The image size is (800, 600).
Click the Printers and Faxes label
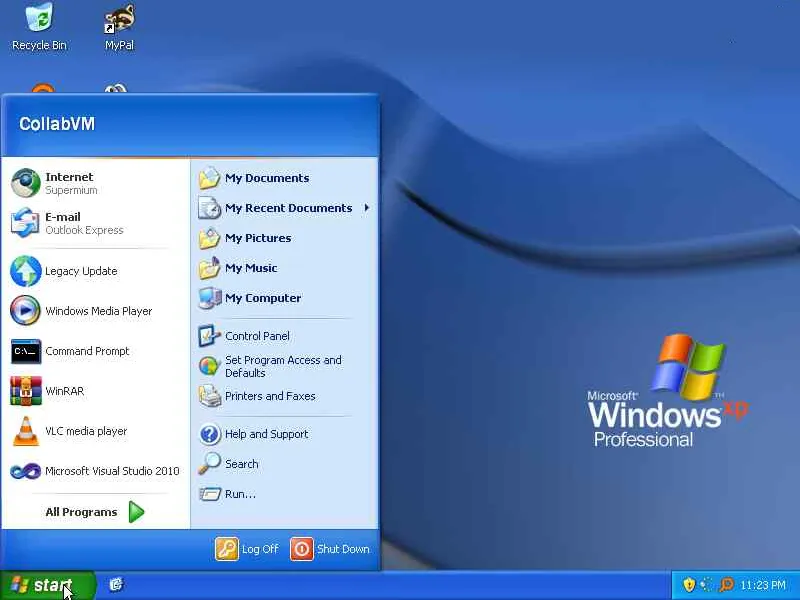click(x=270, y=396)
